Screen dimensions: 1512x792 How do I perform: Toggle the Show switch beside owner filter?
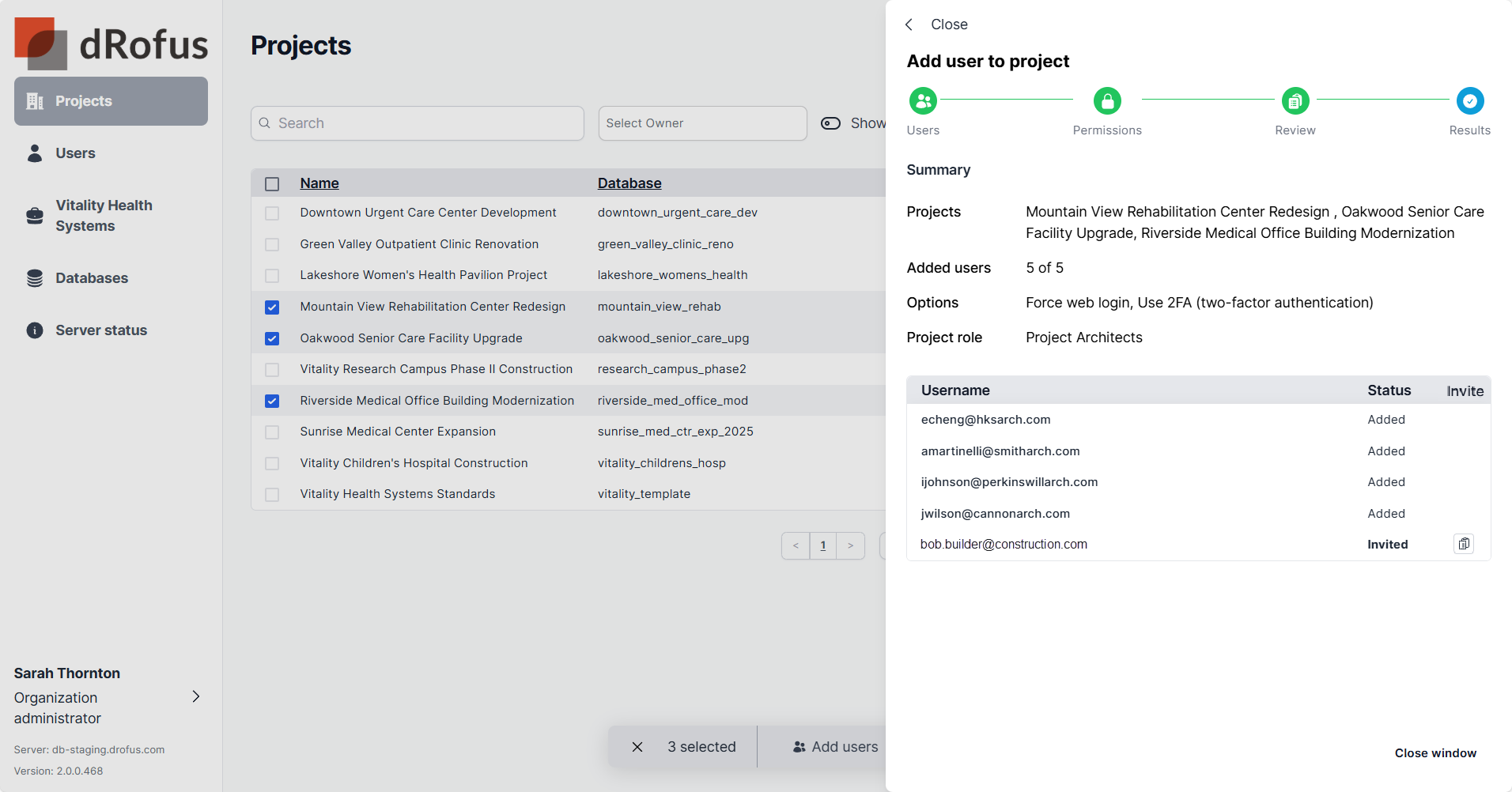click(x=830, y=123)
